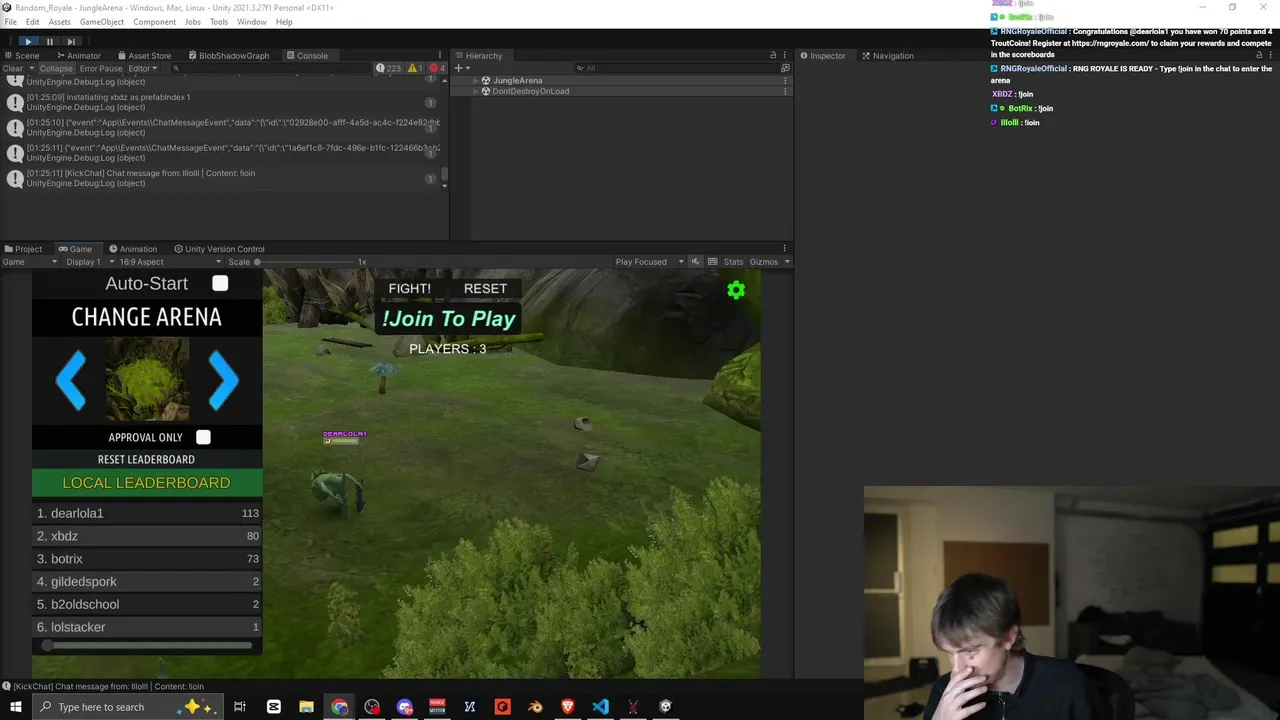Open the Gizmos dropdown arrow
Image resolution: width=1280 pixels, height=720 pixels.
(787, 262)
